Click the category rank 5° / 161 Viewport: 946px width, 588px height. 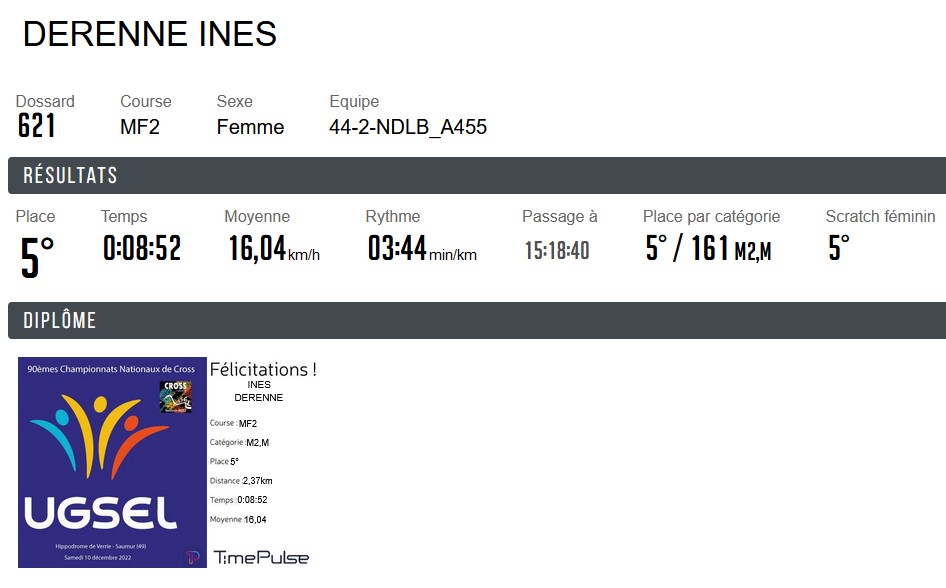(708, 248)
